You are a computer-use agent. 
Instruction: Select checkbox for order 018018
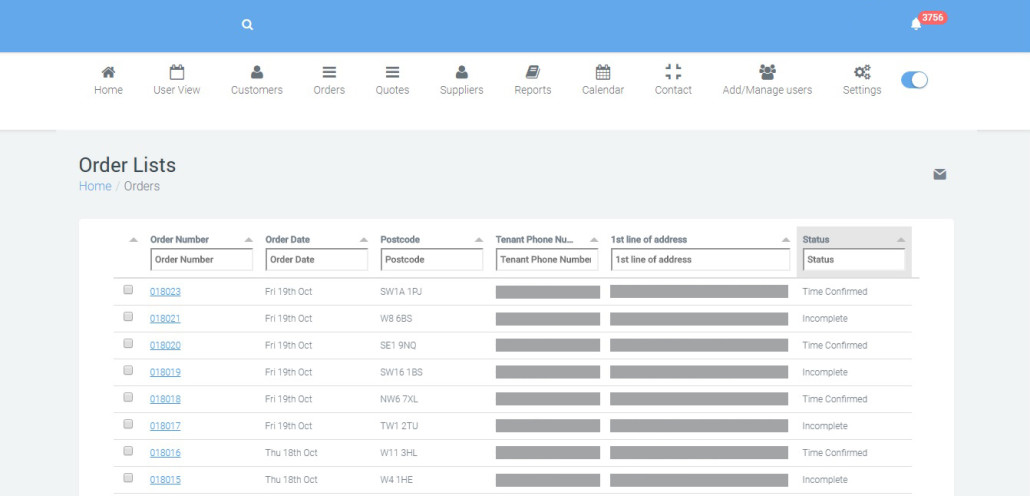[128, 397]
